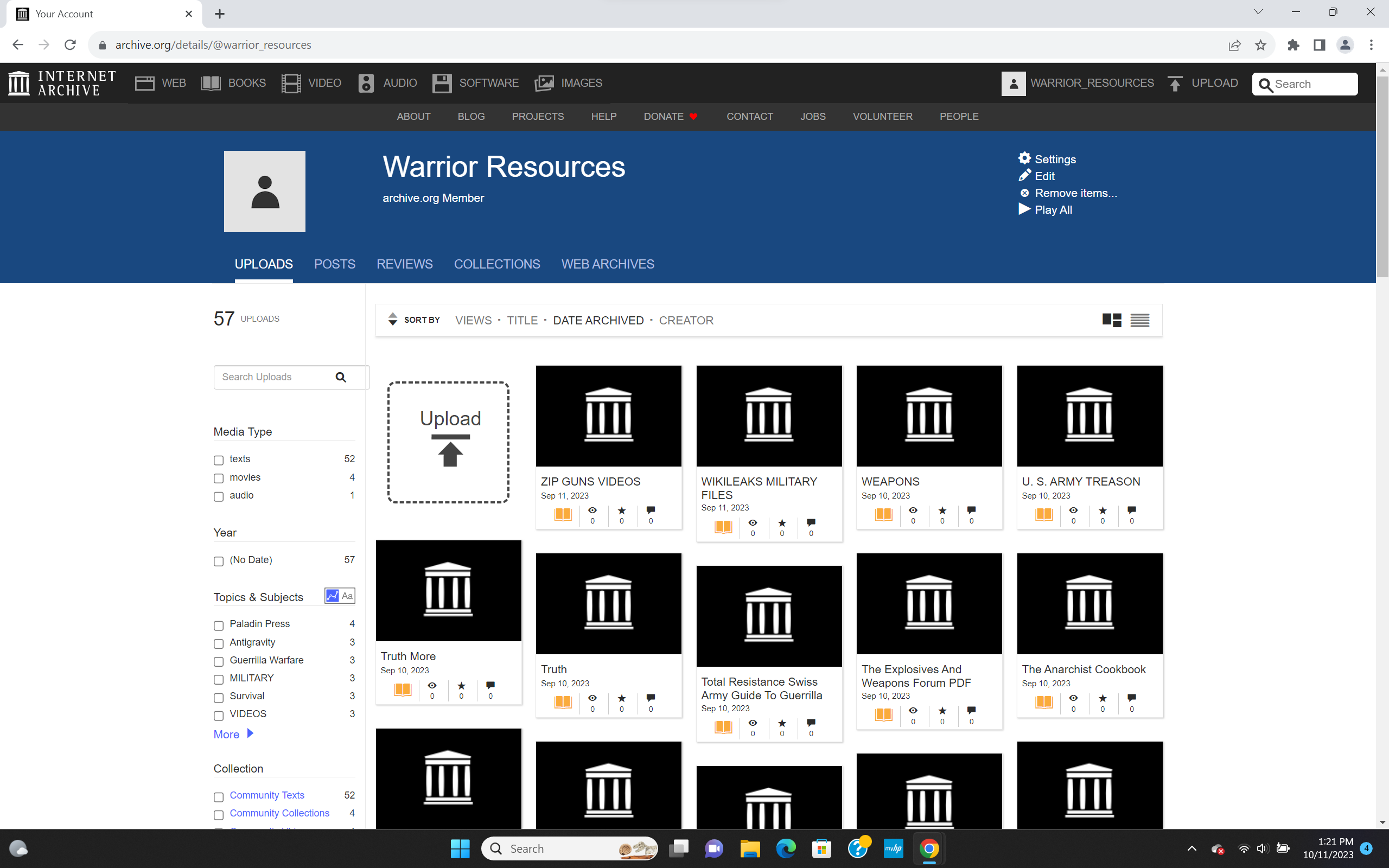Switch to the REVIEWS tab
1389x868 pixels.
(x=405, y=264)
